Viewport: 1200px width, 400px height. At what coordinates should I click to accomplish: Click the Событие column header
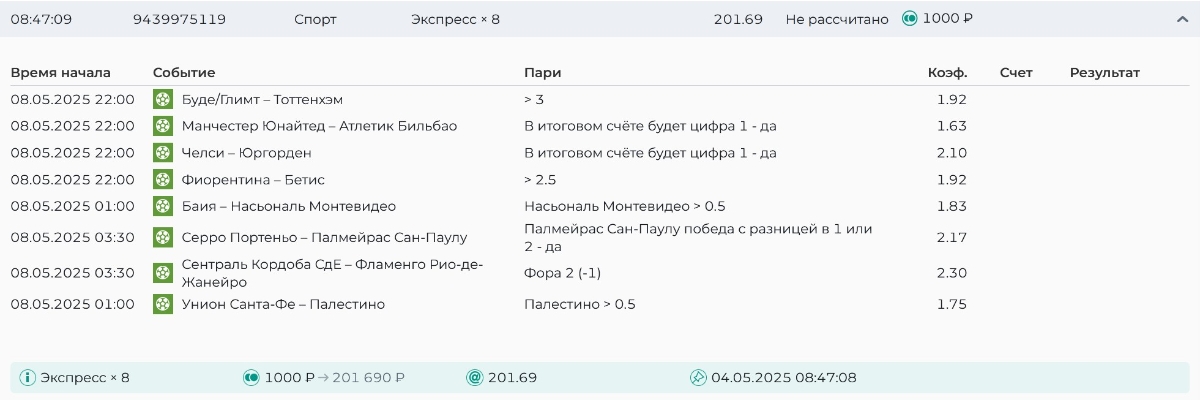click(x=184, y=72)
